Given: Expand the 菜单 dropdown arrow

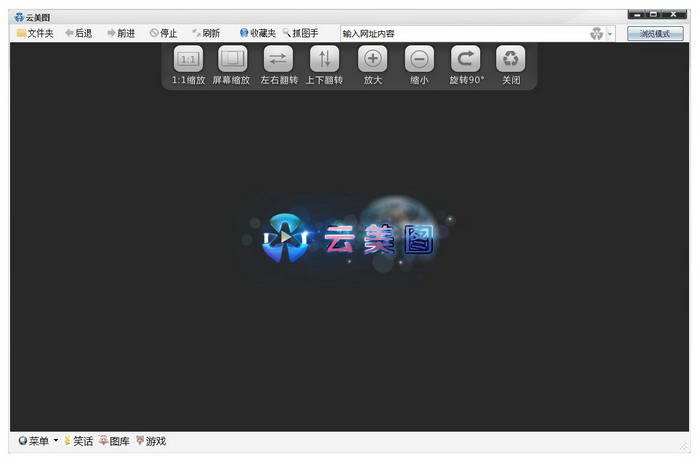Looking at the screenshot, I should pos(56,441).
